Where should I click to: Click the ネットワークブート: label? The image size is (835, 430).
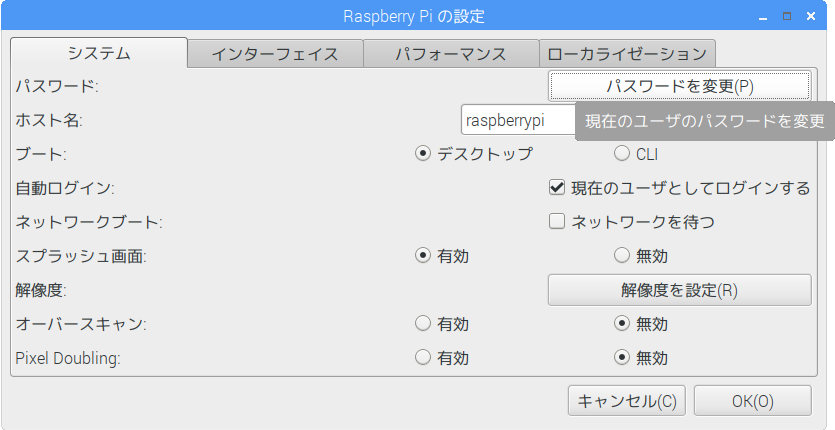[89, 222]
